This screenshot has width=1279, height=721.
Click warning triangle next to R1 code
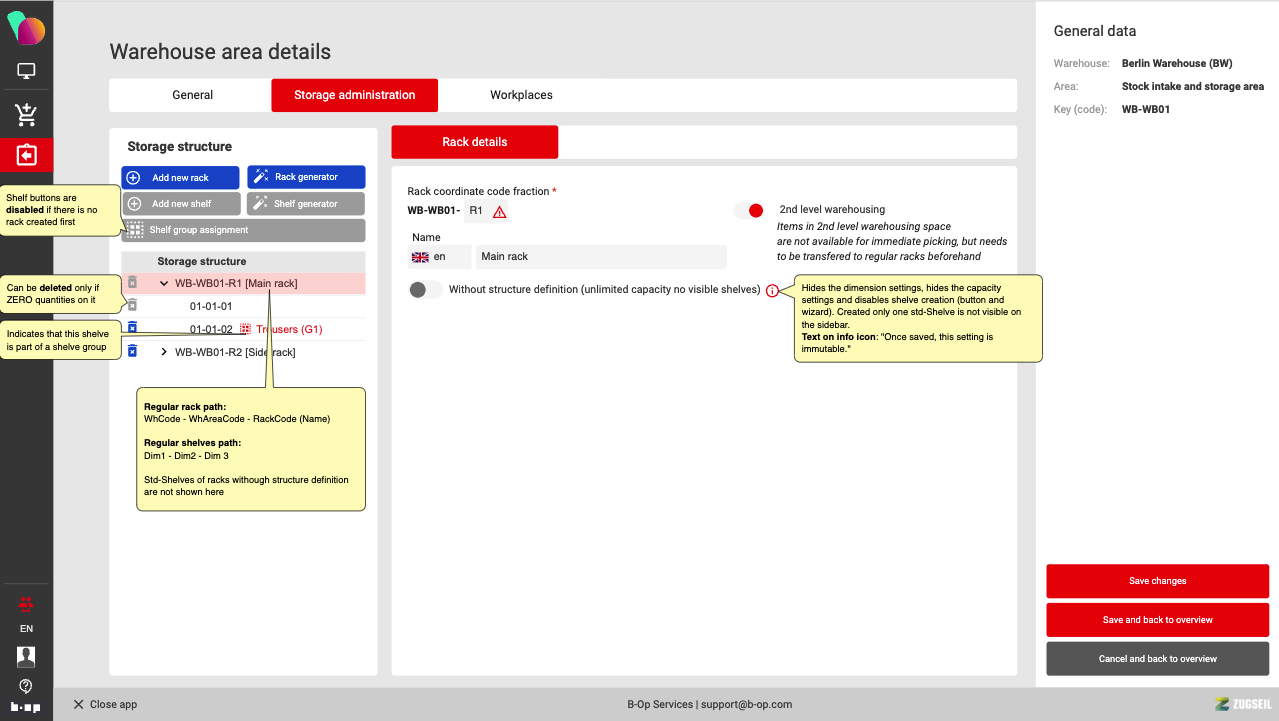(x=499, y=211)
